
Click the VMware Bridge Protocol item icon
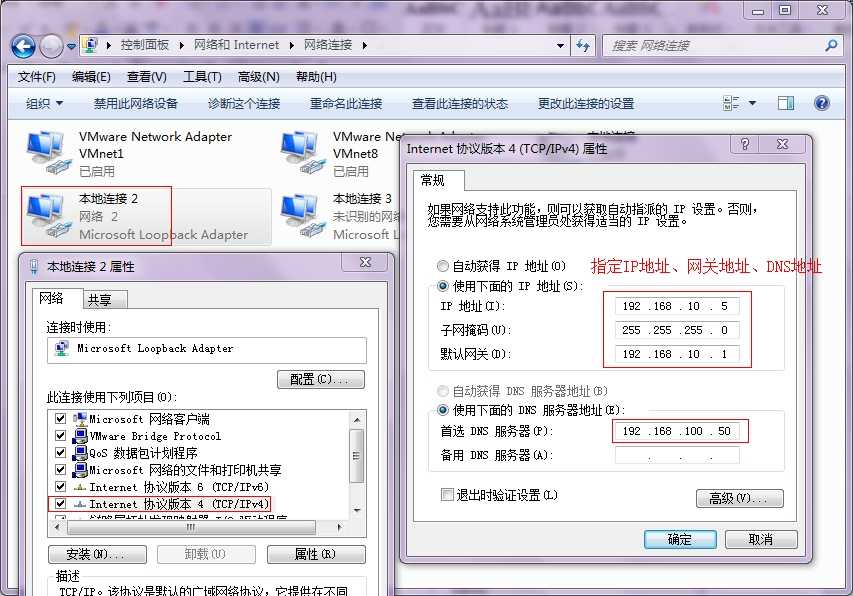coord(80,436)
